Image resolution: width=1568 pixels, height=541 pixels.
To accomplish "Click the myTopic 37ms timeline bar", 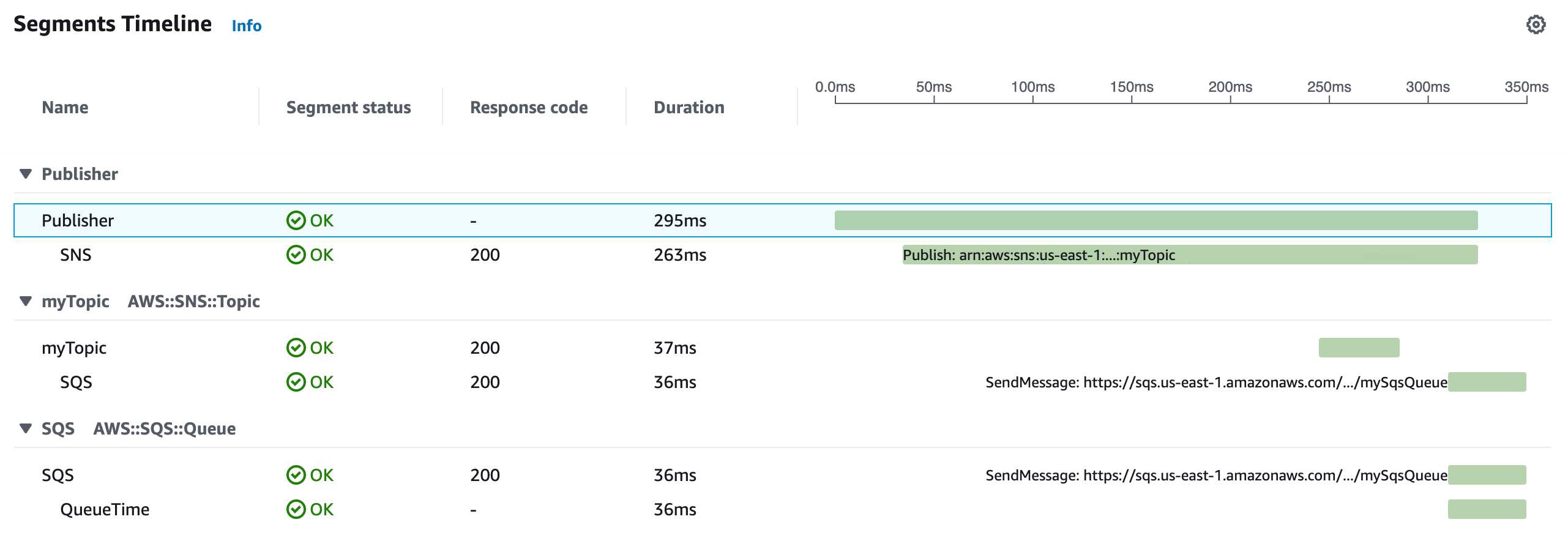I will (x=1359, y=348).
